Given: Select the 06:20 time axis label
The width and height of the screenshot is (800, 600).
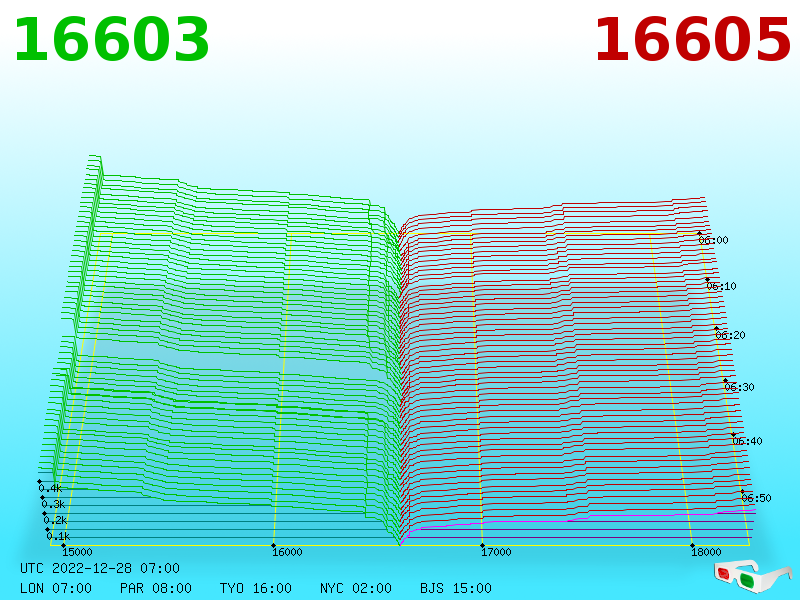Looking at the screenshot, I should [x=730, y=335].
